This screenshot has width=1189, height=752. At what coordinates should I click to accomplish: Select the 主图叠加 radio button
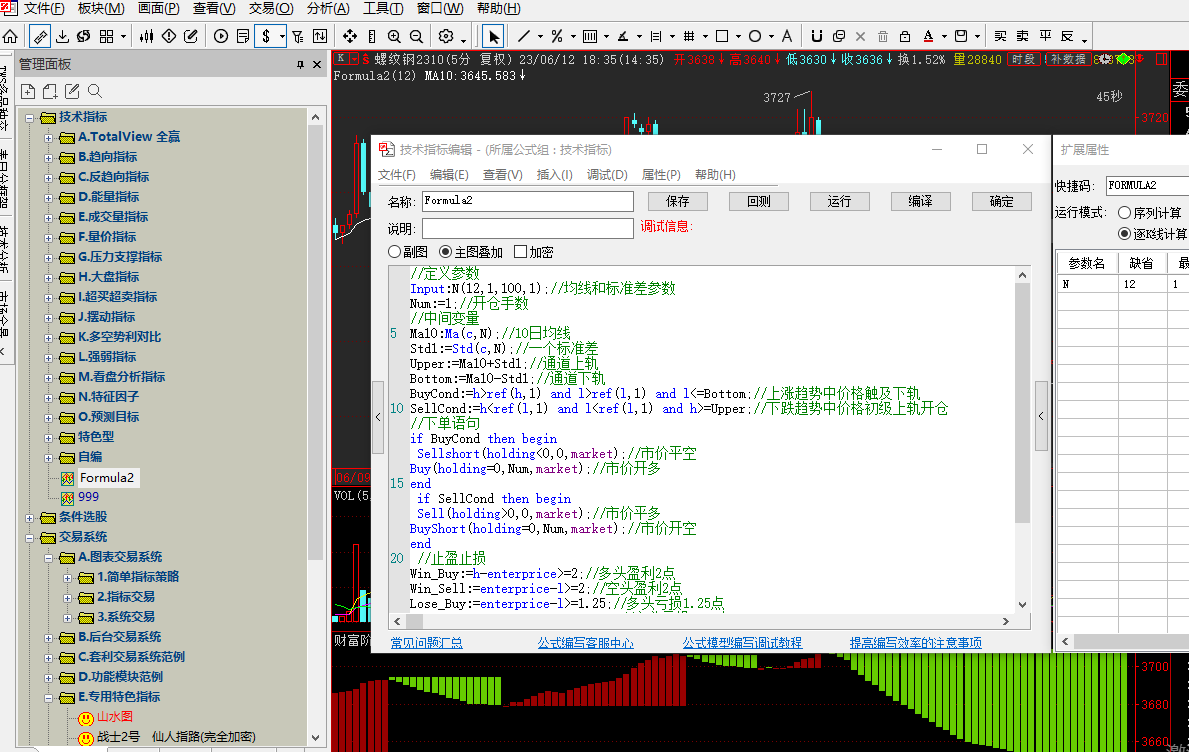[x=445, y=252]
